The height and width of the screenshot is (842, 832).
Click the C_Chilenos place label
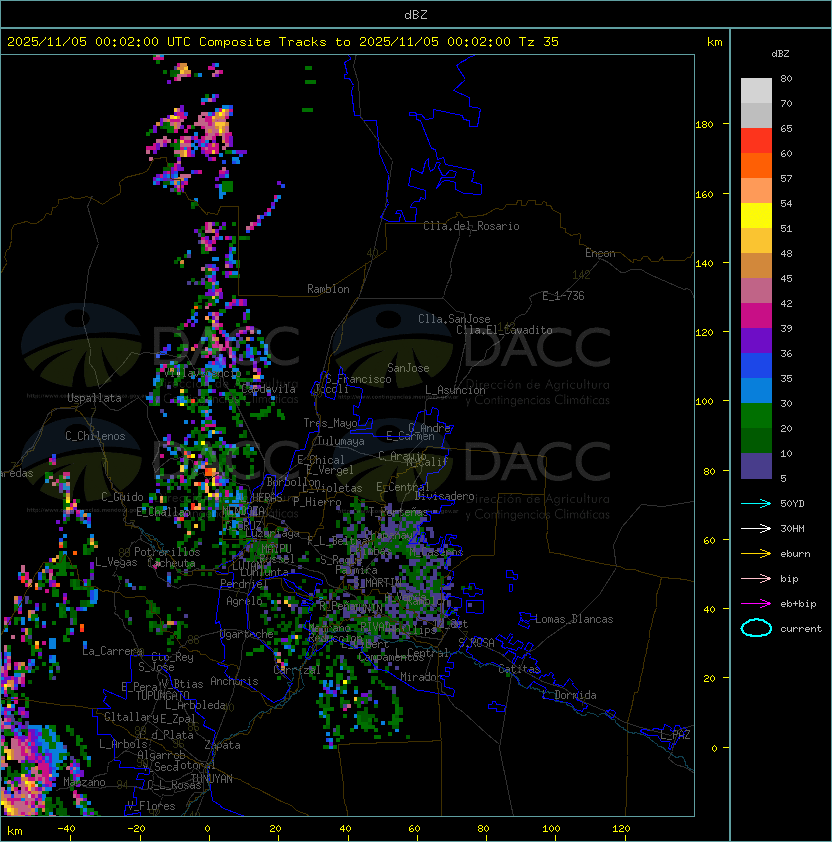click(x=95, y=436)
